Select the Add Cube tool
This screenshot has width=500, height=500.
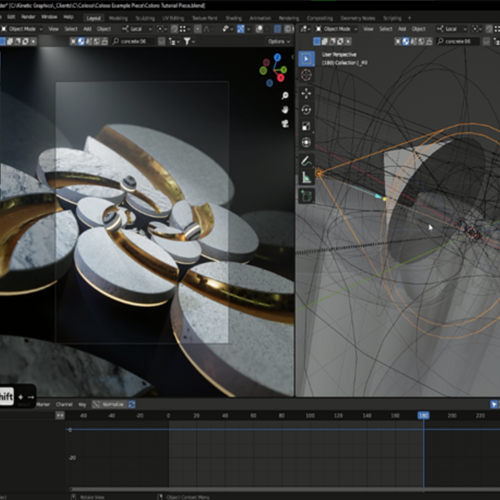(306, 196)
